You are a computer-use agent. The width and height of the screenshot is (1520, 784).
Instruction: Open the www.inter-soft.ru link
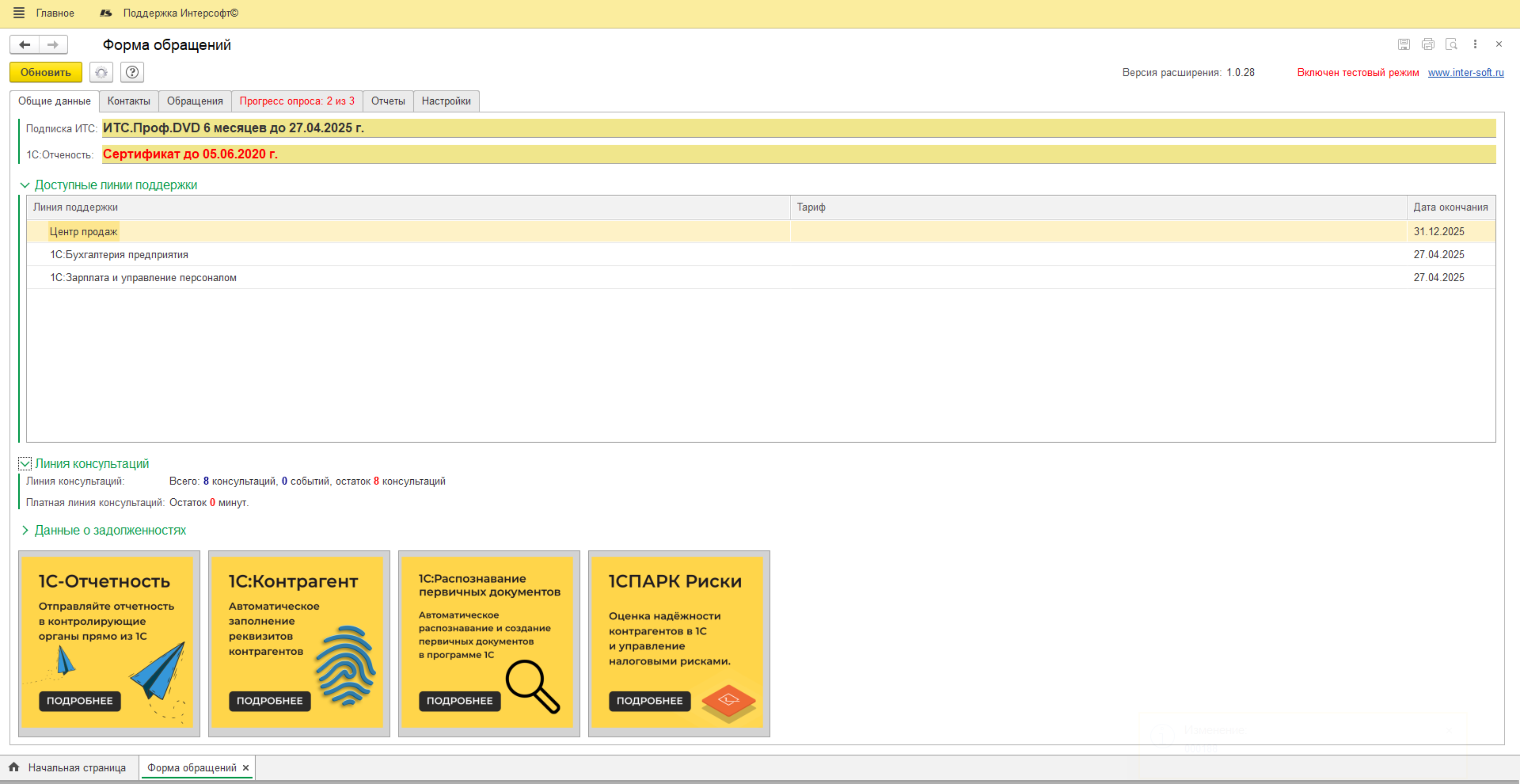click(x=1466, y=73)
